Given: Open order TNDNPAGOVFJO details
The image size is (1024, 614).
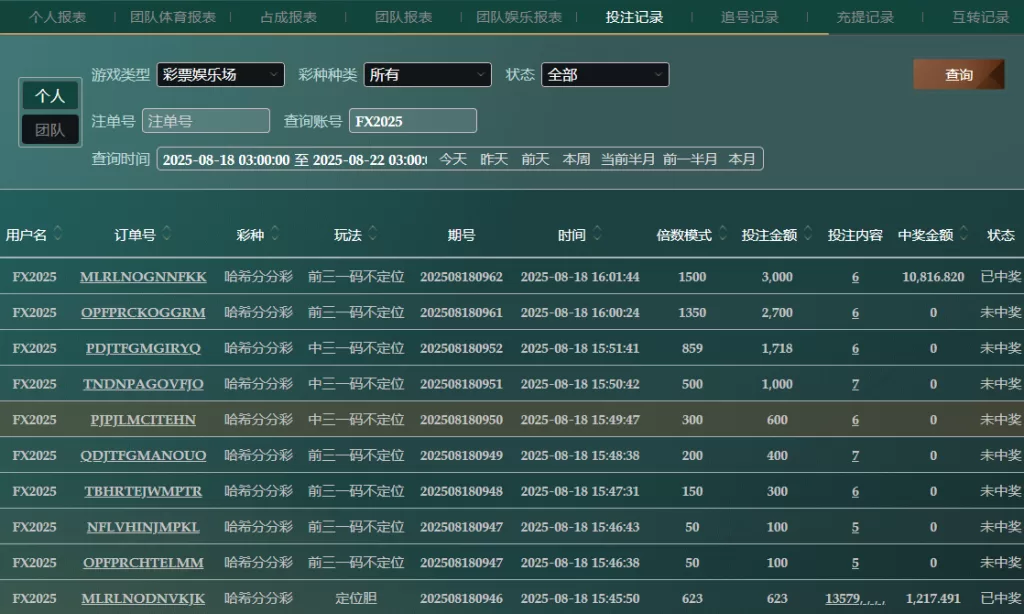Looking at the screenshot, I should point(143,384).
